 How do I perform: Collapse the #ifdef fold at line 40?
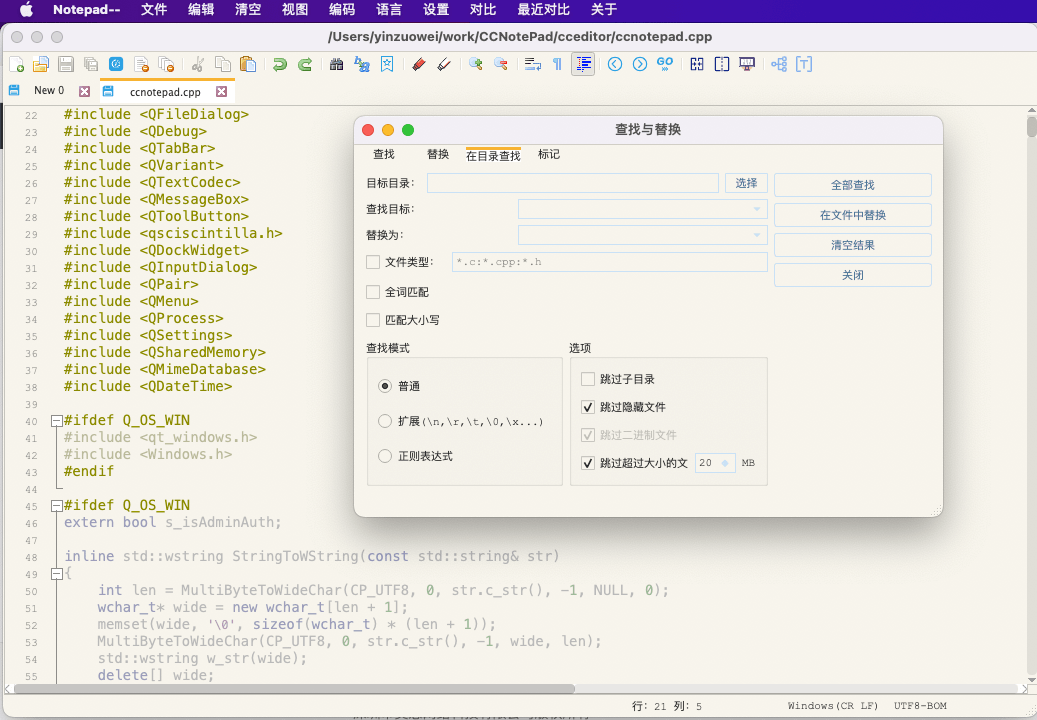pos(57,421)
